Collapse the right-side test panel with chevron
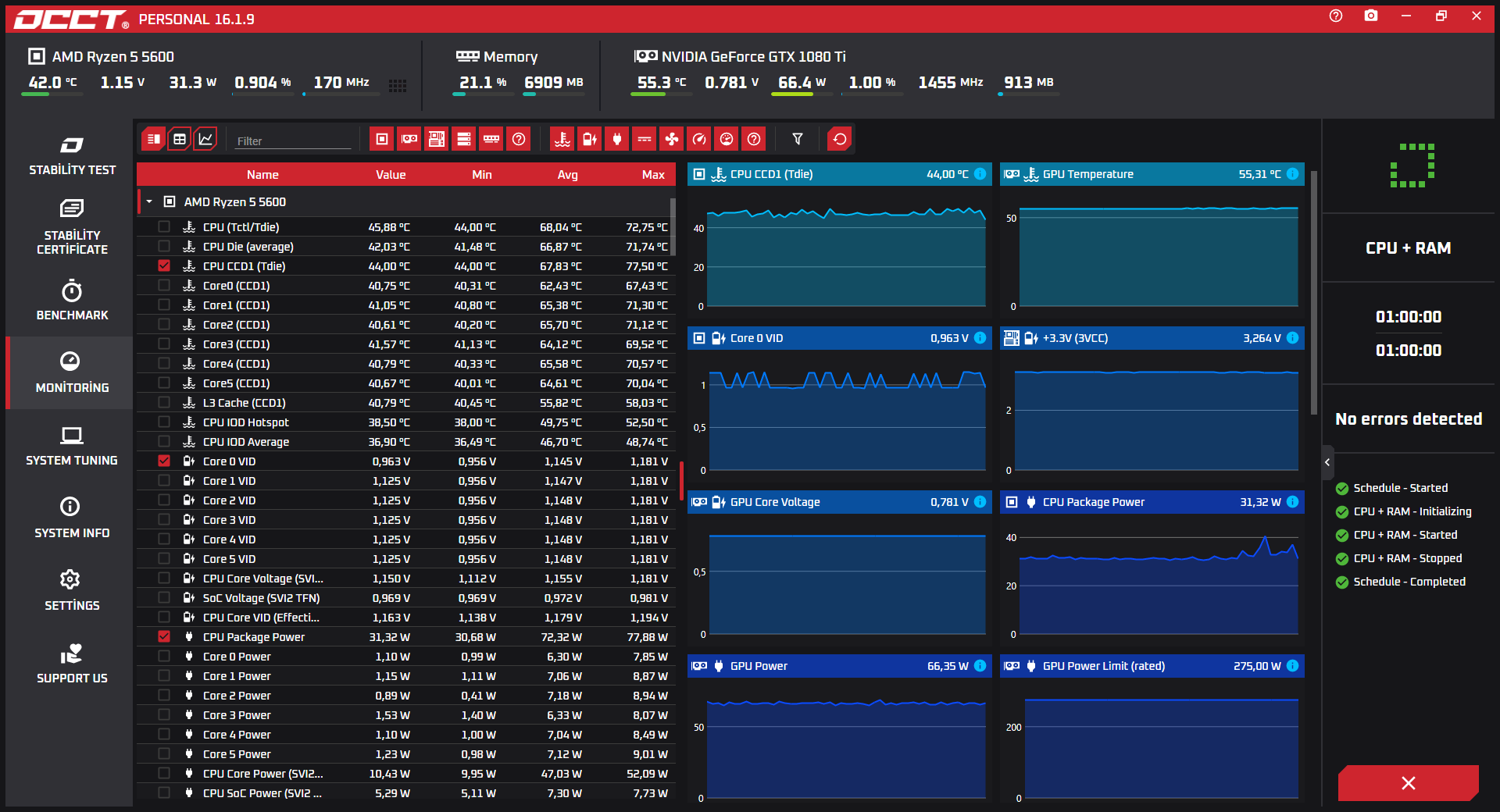 [x=1327, y=462]
